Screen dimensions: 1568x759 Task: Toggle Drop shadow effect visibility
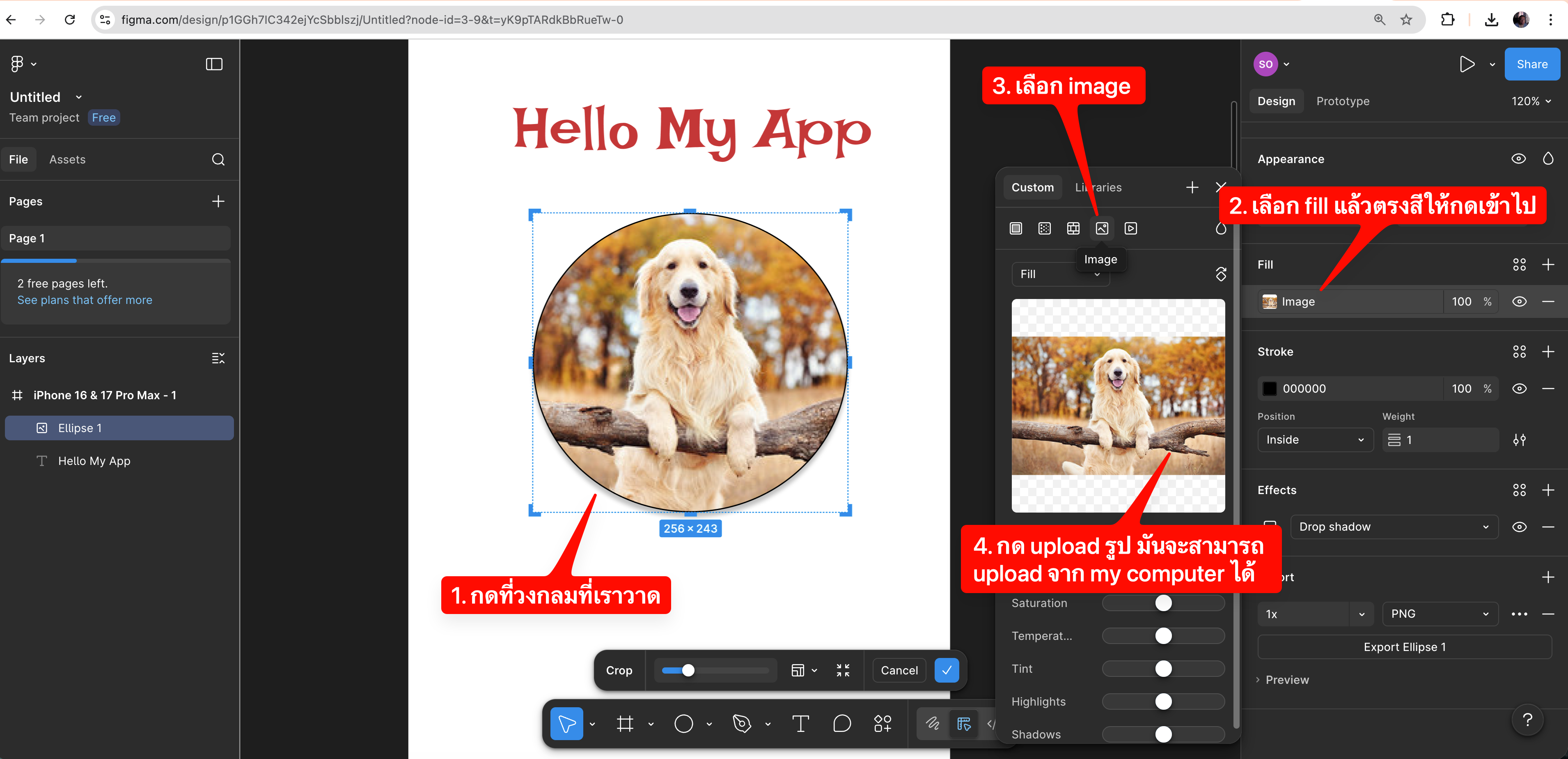point(1519,527)
